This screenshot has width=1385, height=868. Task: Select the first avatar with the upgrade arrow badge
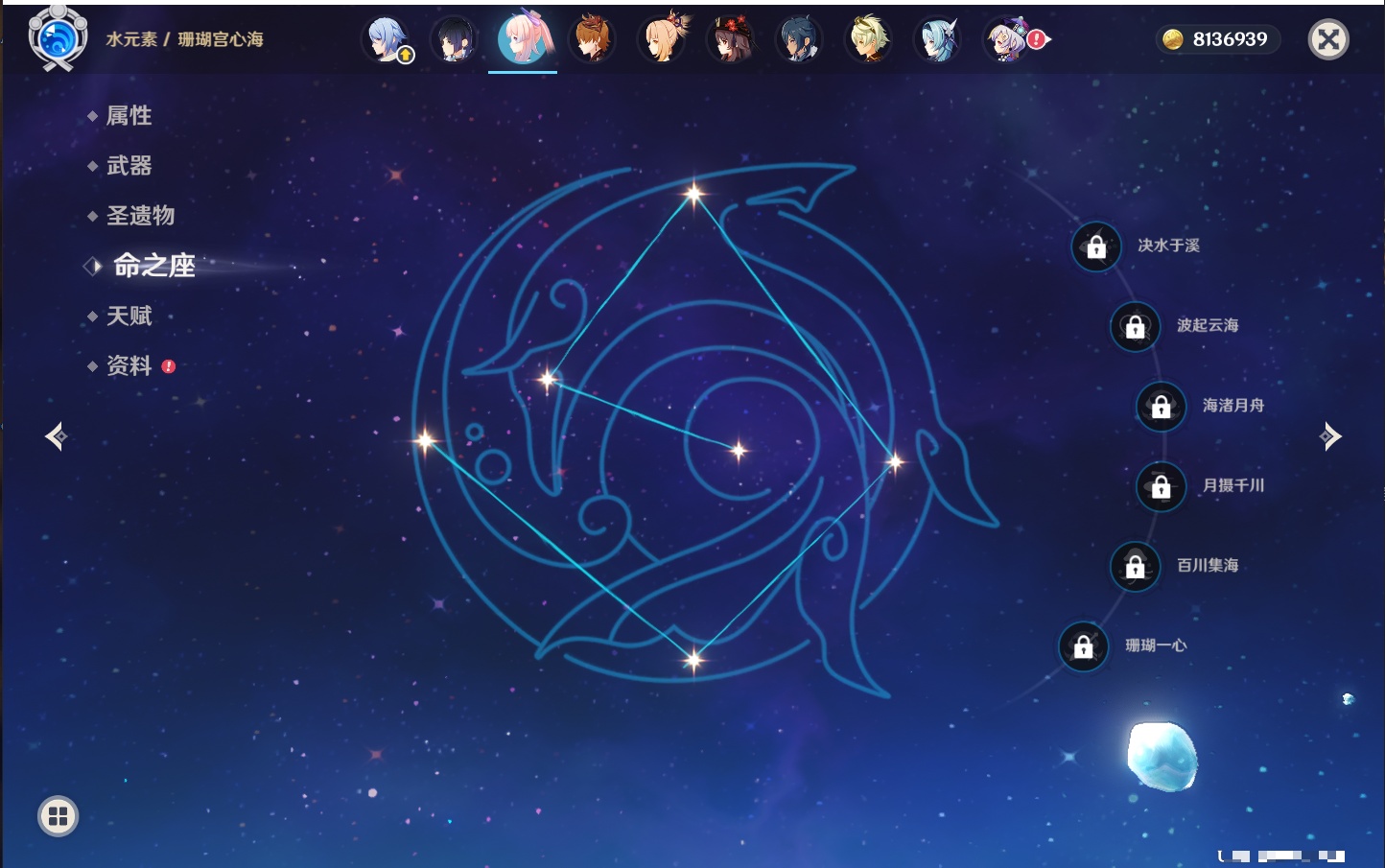pyautogui.click(x=387, y=39)
